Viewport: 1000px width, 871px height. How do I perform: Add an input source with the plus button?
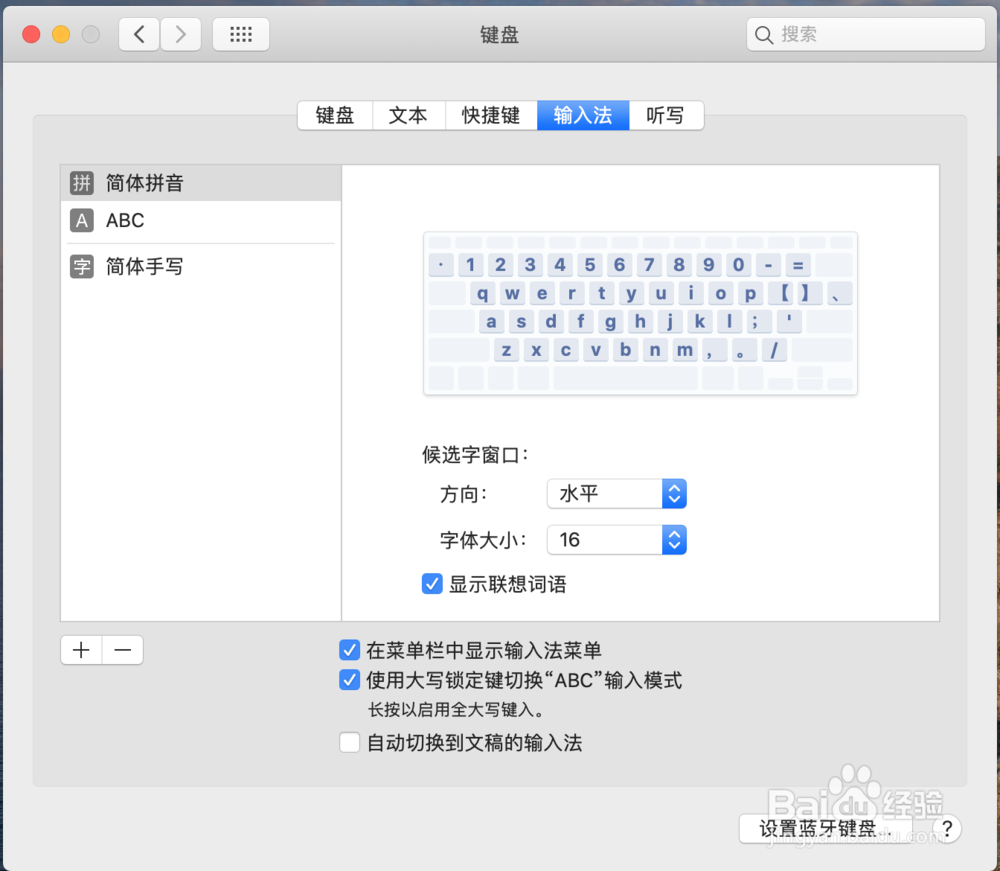coord(81,649)
